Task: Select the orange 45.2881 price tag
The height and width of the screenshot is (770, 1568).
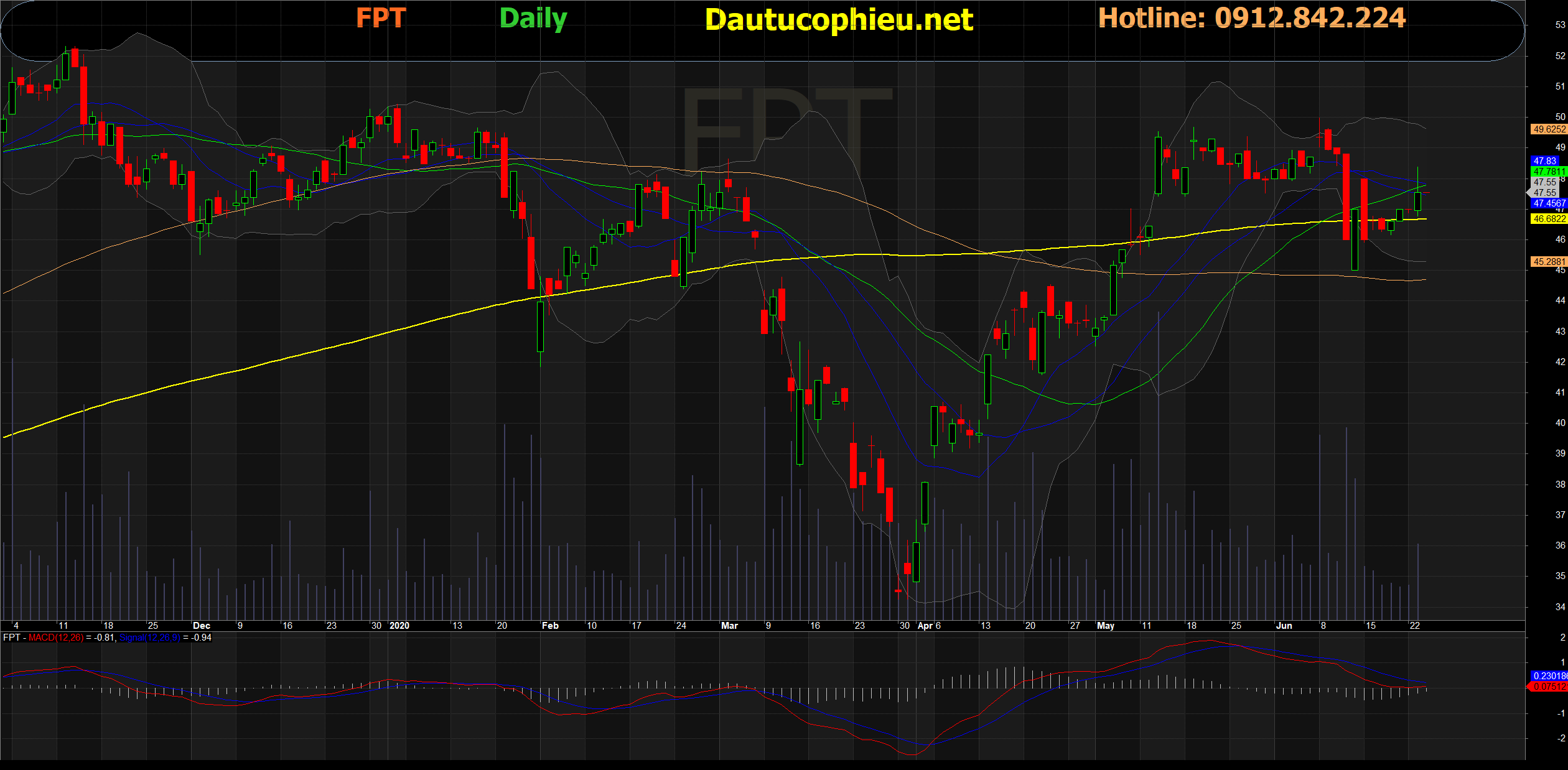Action: tap(1548, 262)
